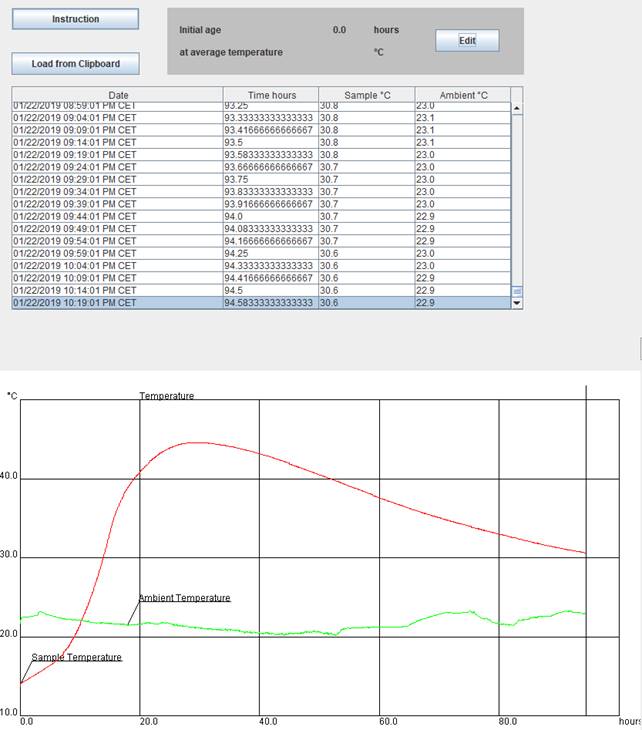Select the highlighted 10:19:01 PM row
This screenshot has height=730, width=642.
tap(118, 302)
